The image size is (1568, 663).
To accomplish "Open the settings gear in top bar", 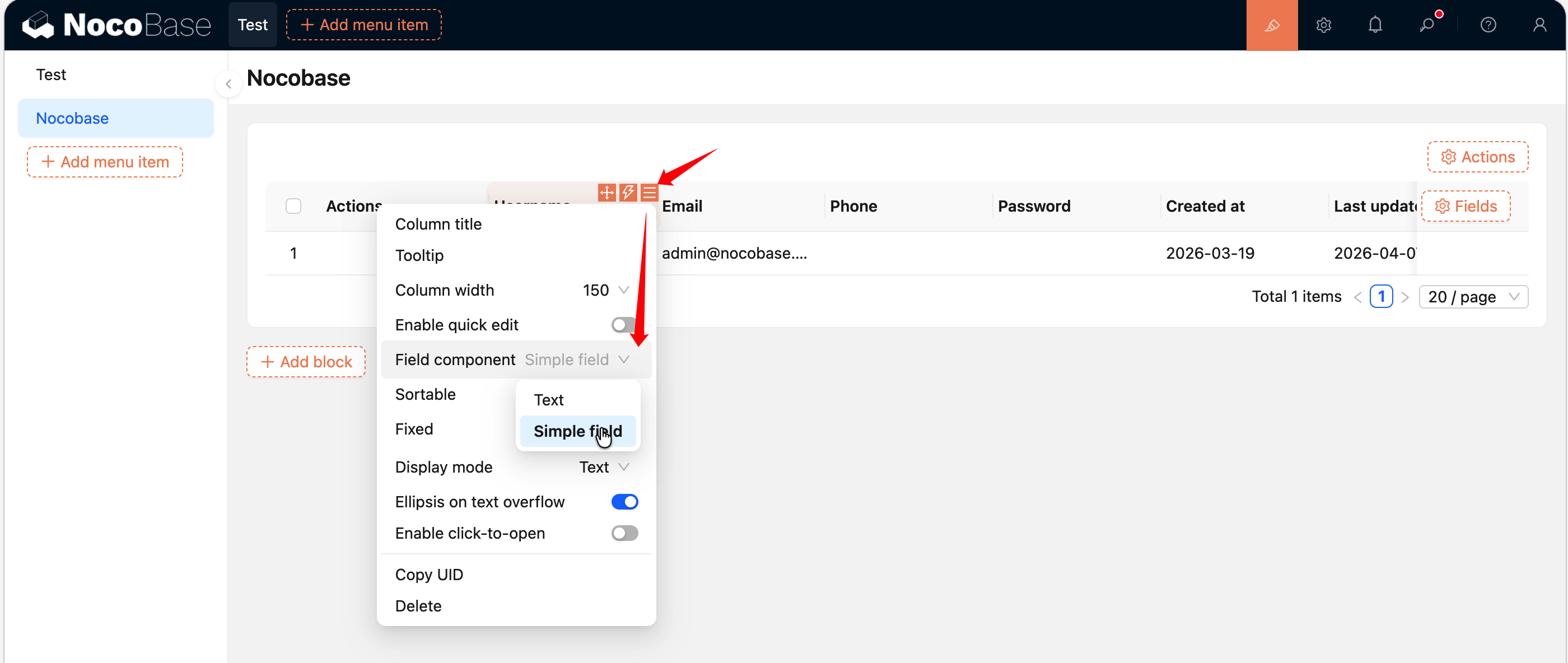I will coord(1323,25).
